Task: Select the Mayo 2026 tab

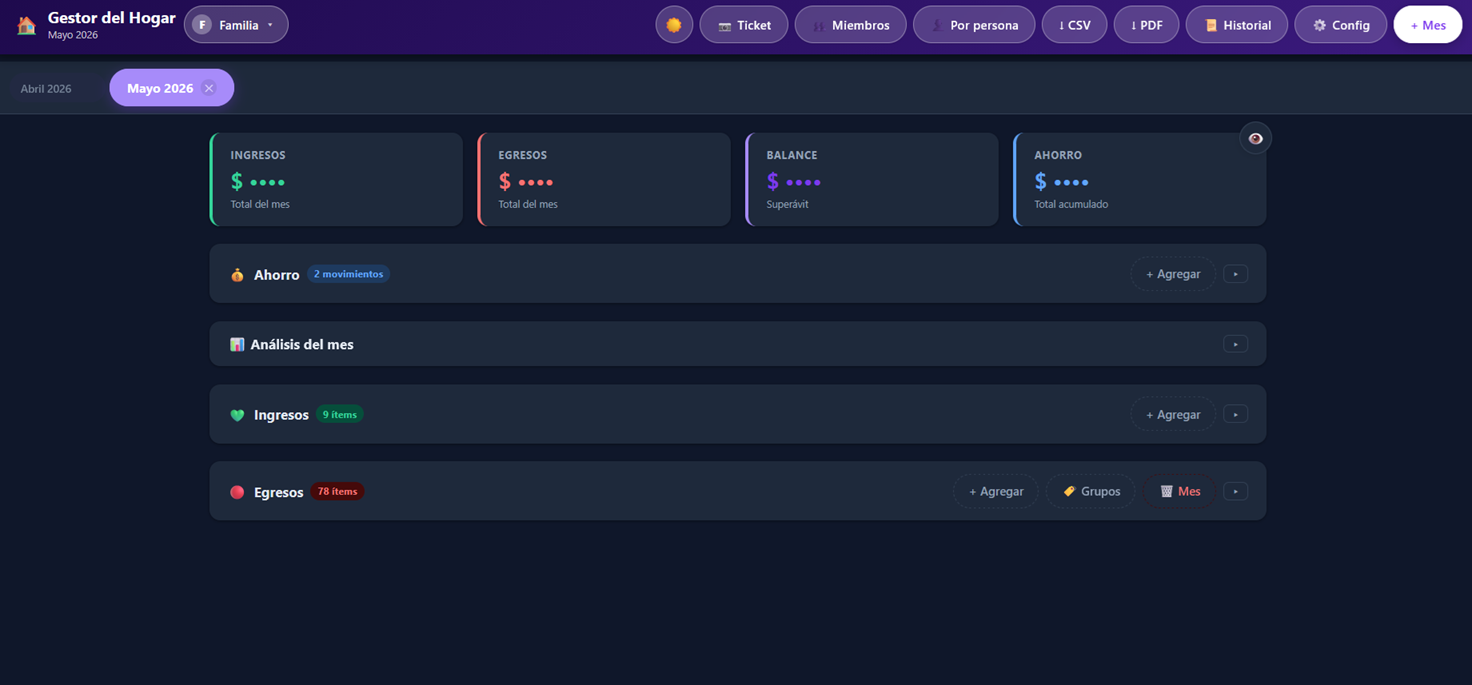Action: pyautogui.click(x=160, y=88)
